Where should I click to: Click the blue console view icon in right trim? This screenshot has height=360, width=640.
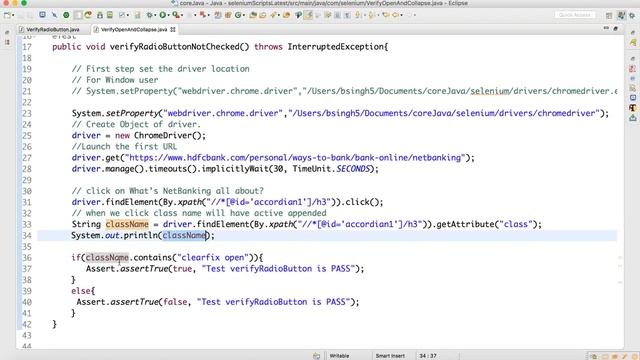[x=633, y=98]
